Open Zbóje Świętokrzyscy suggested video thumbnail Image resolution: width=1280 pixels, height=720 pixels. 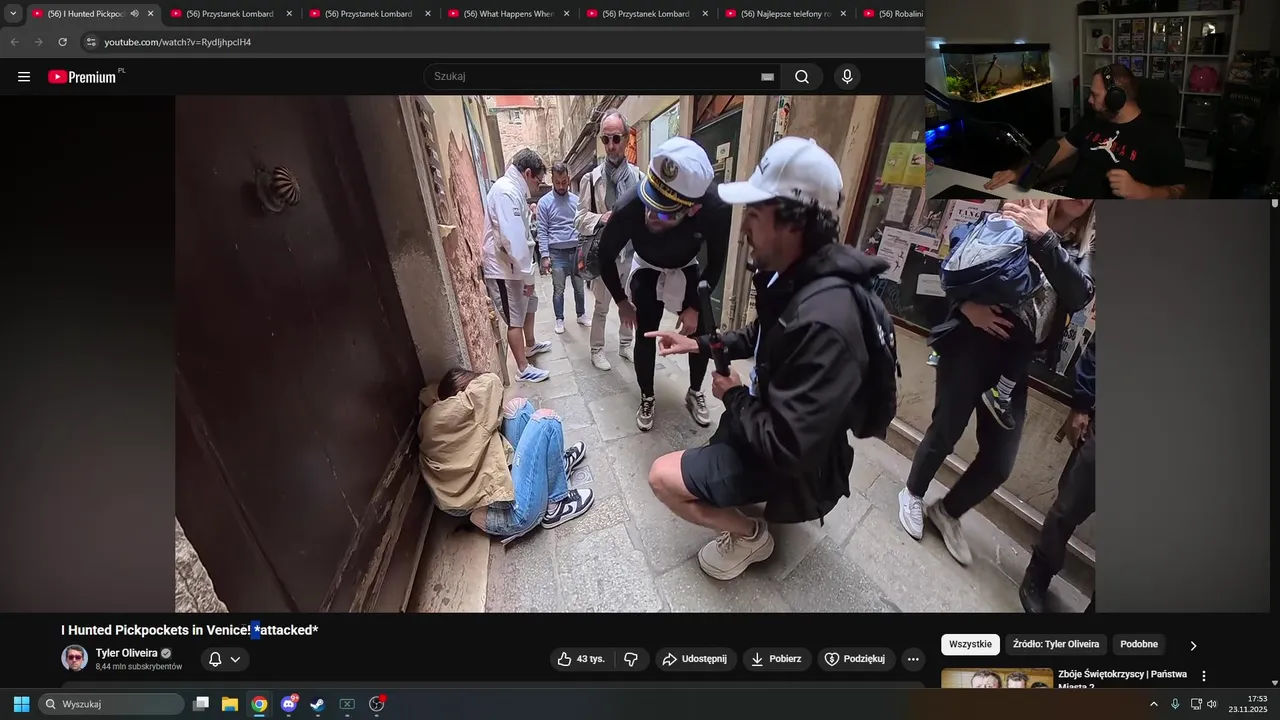(997, 679)
